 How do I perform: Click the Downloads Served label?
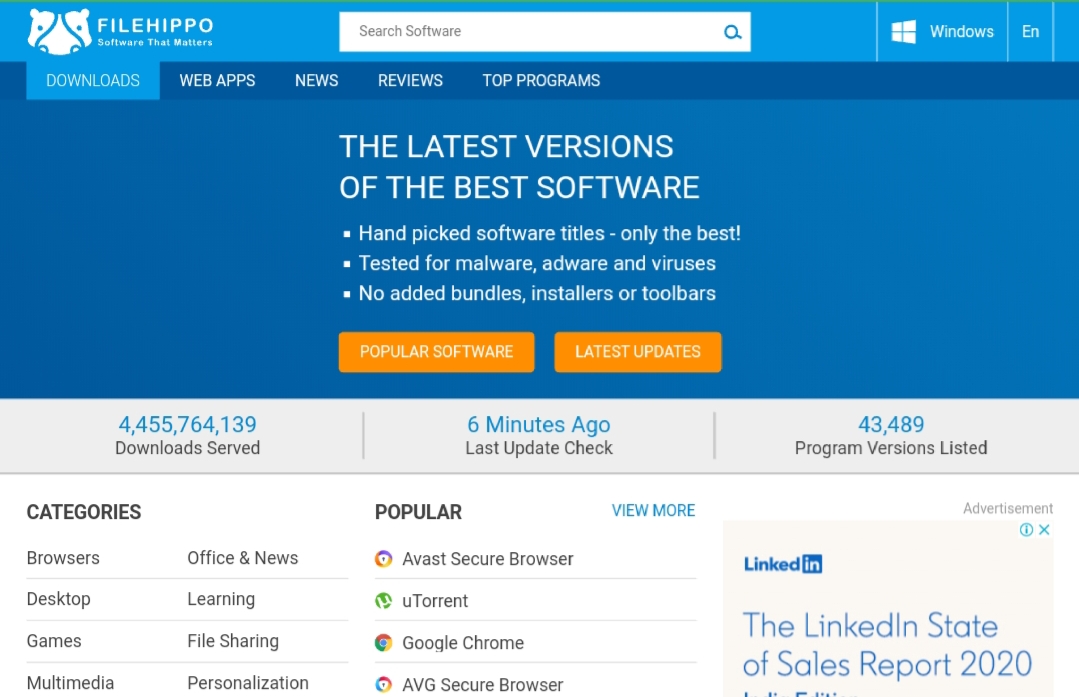[x=187, y=448]
